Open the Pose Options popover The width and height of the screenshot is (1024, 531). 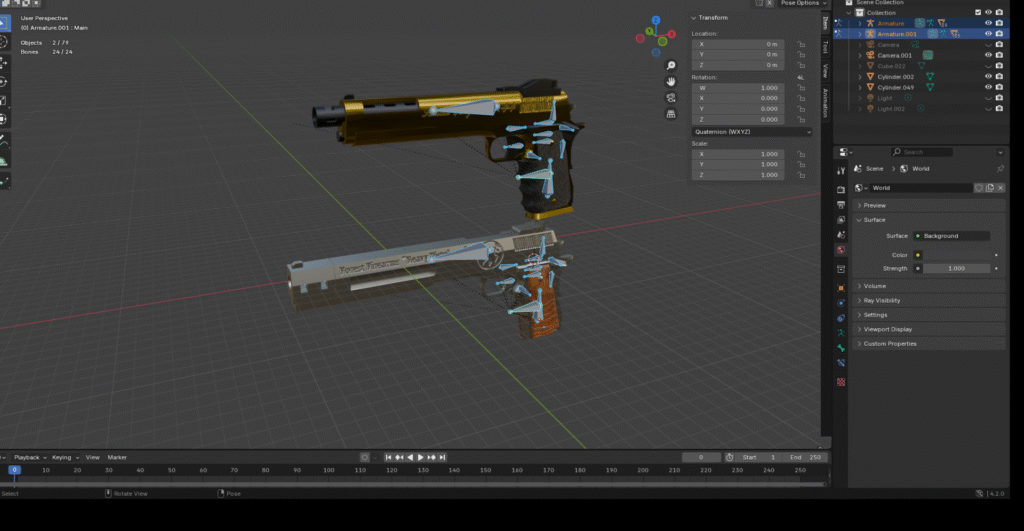click(803, 3)
